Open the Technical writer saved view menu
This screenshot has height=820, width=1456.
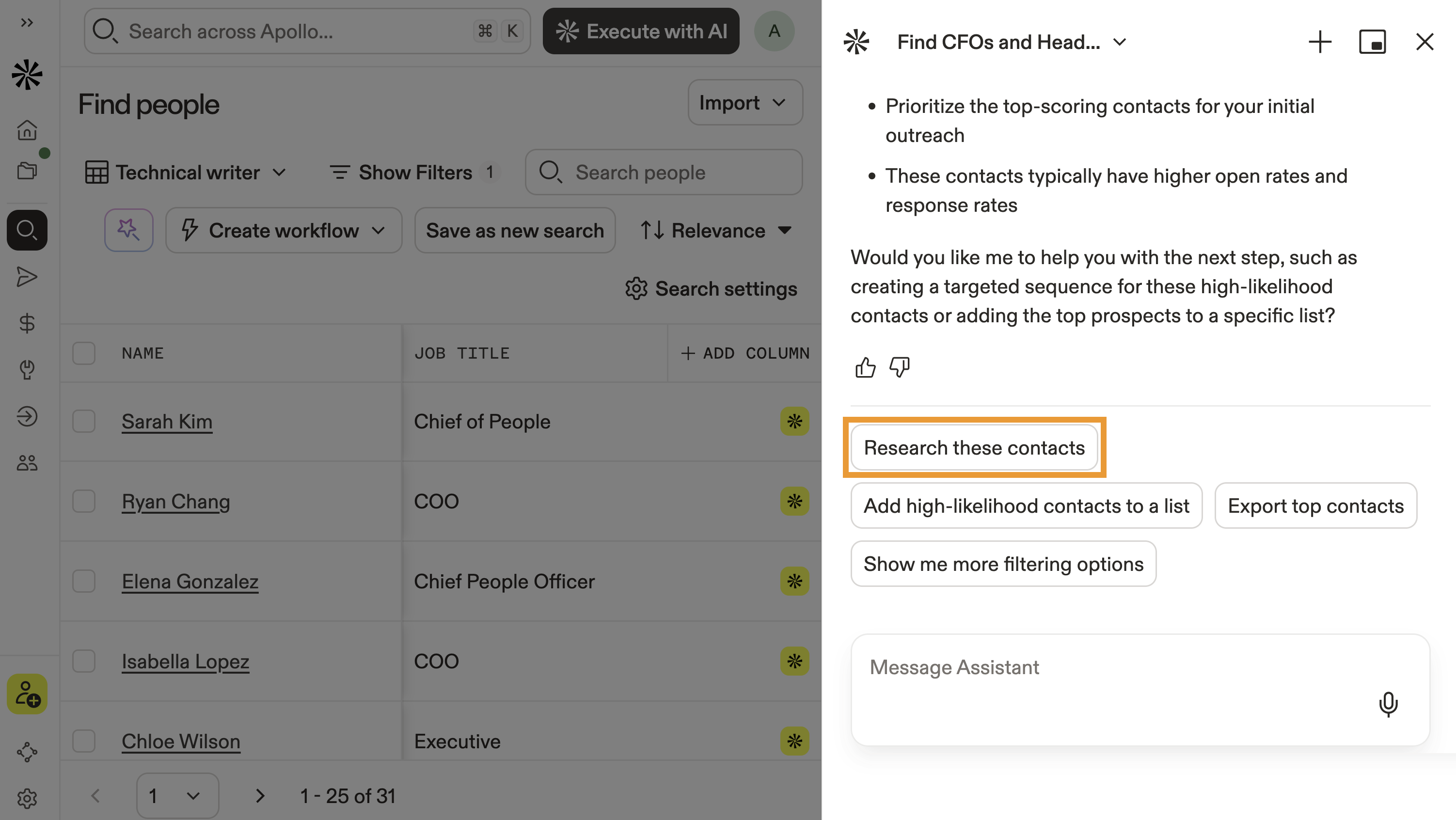point(186,173)
